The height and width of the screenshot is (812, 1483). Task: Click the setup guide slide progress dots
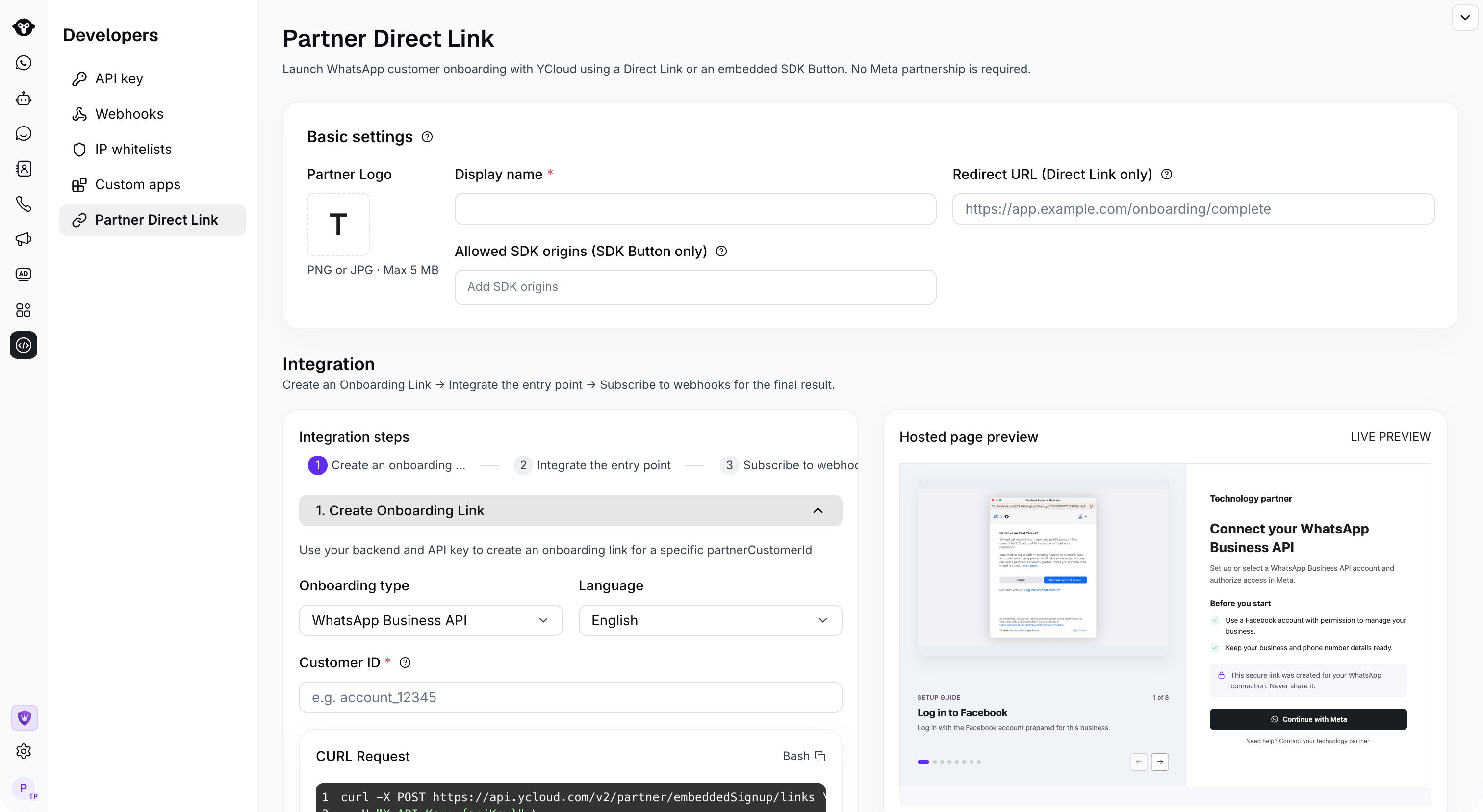click(x=949, y=762)
